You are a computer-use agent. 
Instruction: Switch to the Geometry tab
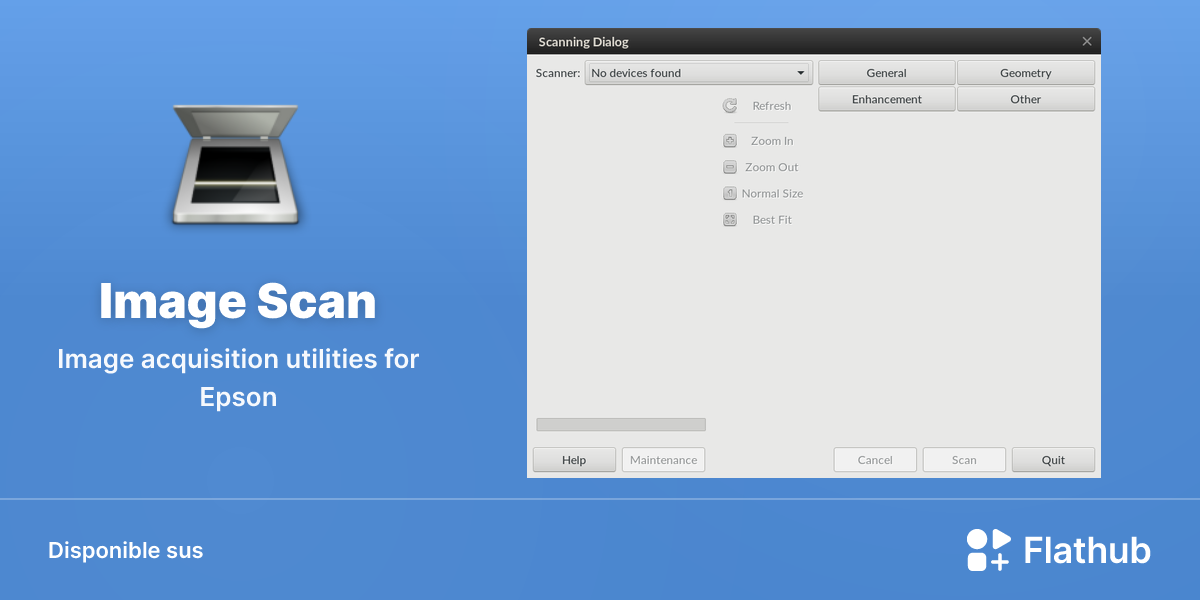tap(1026, 73)
